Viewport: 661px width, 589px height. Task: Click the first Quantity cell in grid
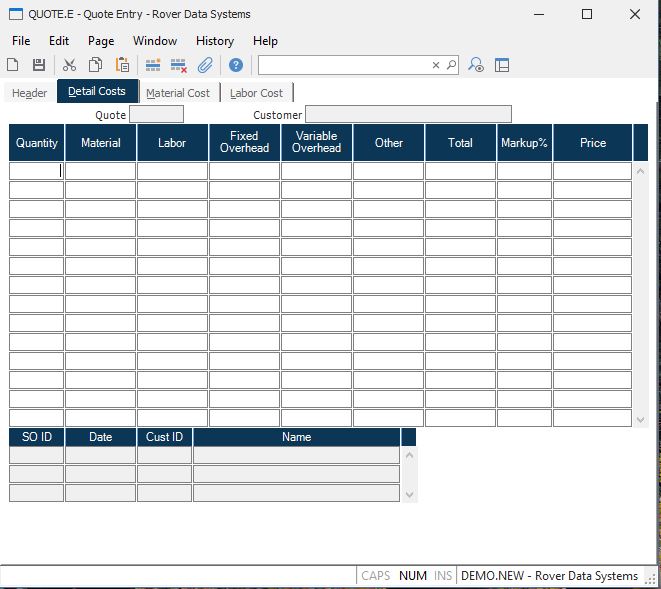pyautogui.click(x=37, y=171)
